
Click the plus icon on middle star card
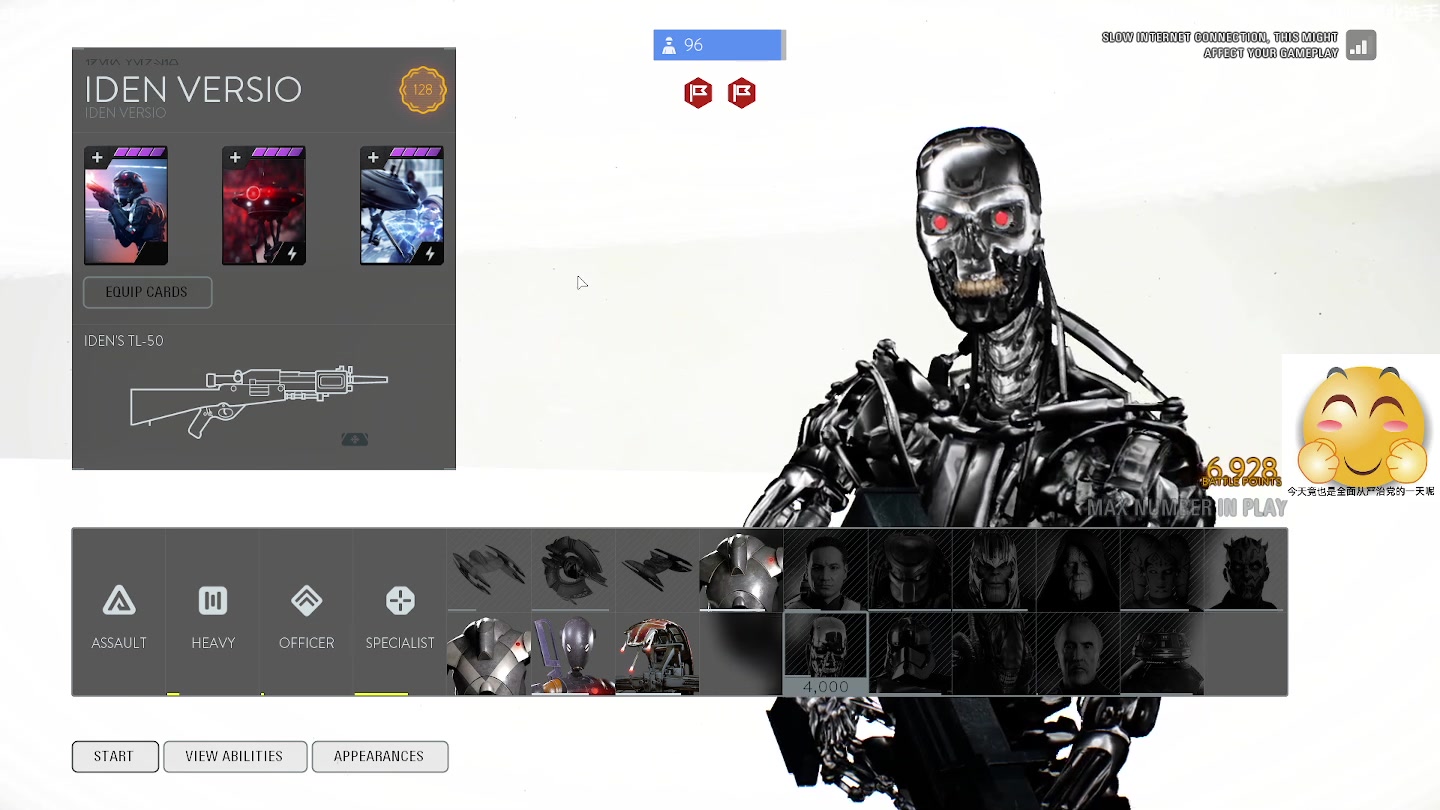pyautogui.click(x=235, y=157)
